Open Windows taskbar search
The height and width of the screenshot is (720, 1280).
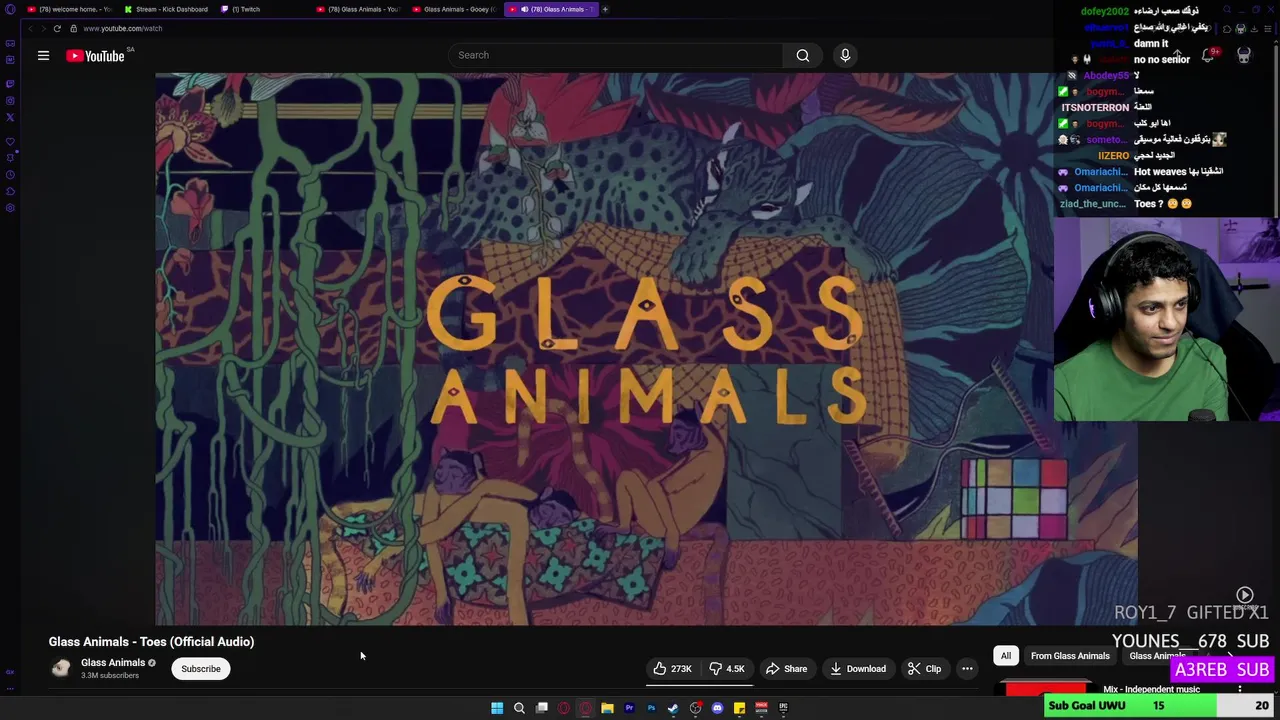(x=519, y=708)
